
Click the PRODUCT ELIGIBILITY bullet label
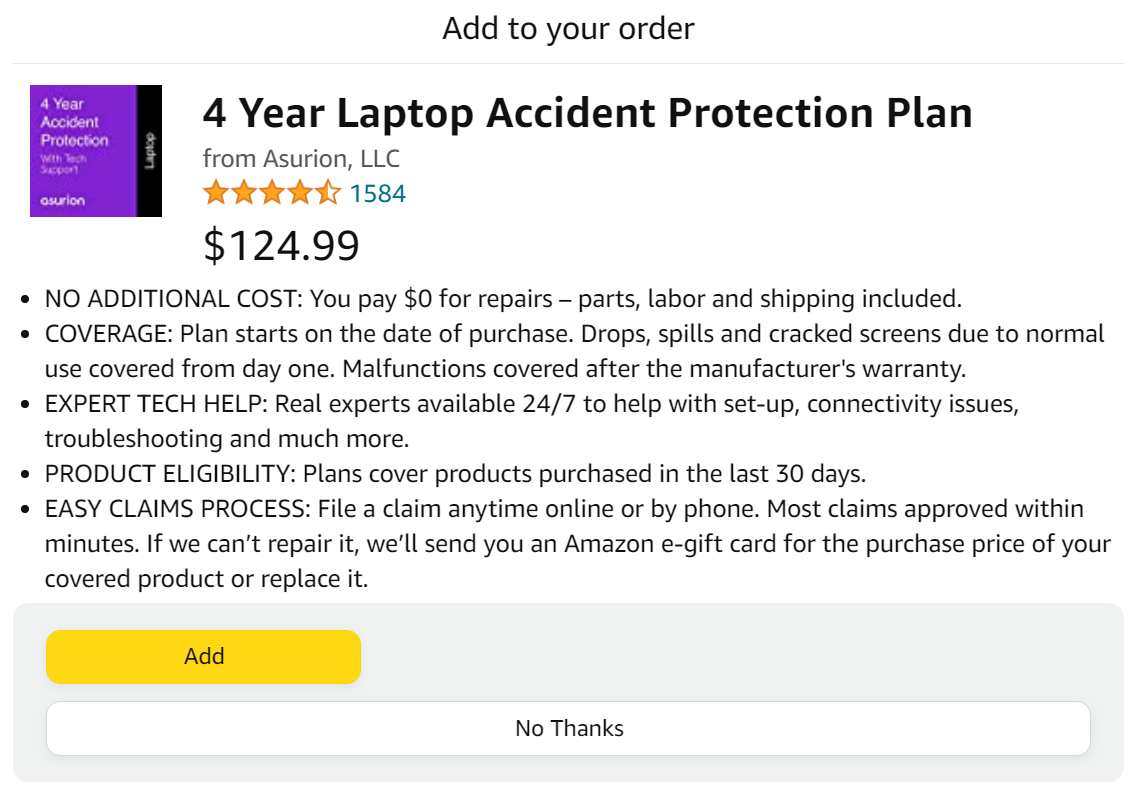[x=169, y=474]
